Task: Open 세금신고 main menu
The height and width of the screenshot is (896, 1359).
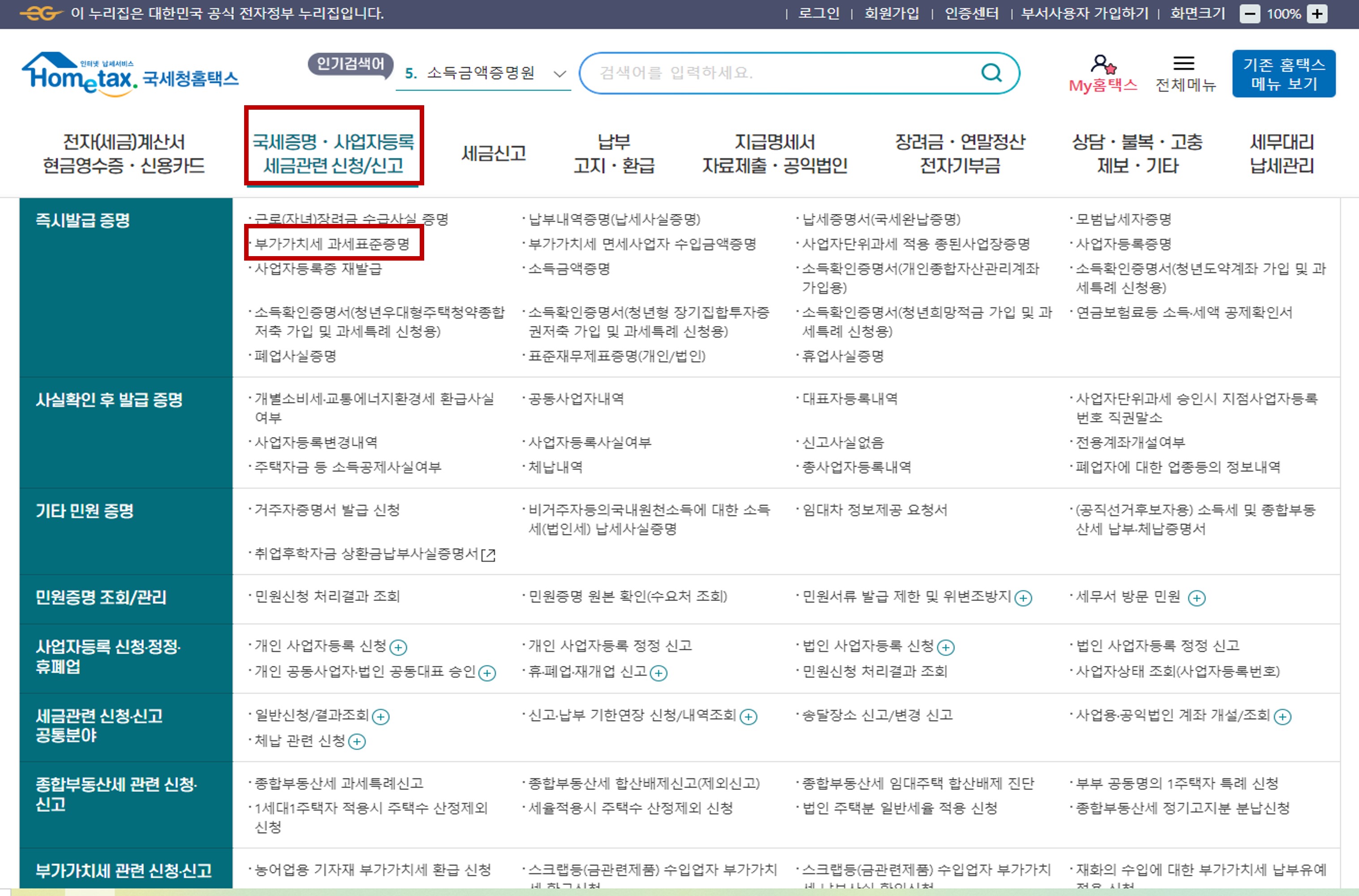Action: (x=493, y=153)
